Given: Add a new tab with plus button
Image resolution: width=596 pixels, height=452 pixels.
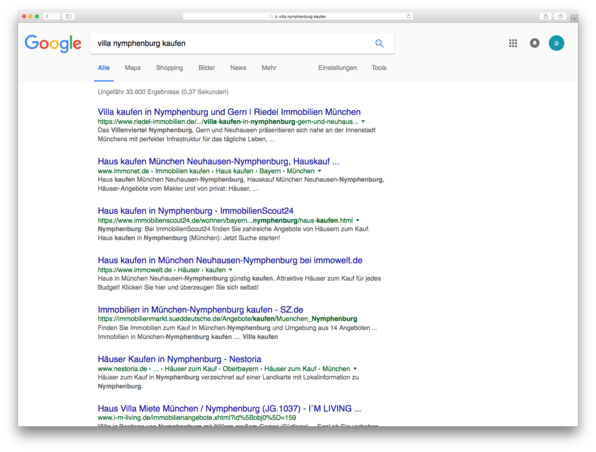Looking at the screenshot, I should click(x=574, y=18).
